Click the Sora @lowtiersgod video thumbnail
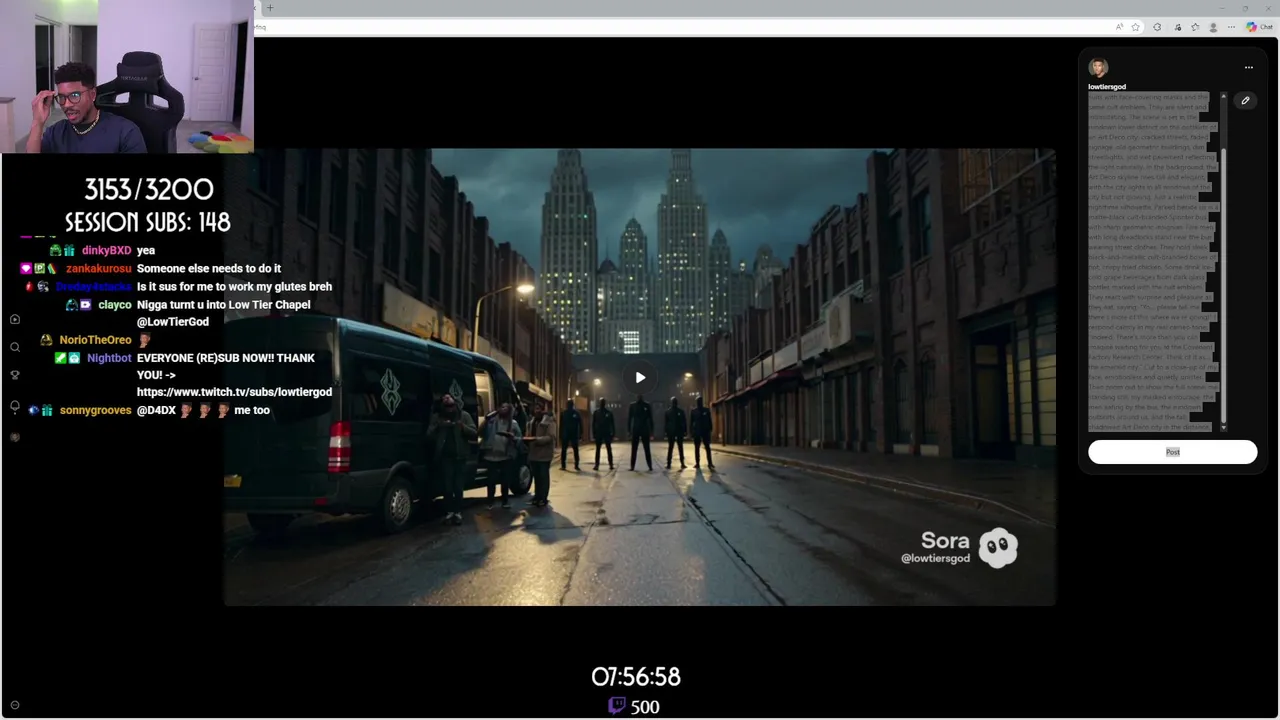This screenshot has width=1280, height=720. coord(640,377)
